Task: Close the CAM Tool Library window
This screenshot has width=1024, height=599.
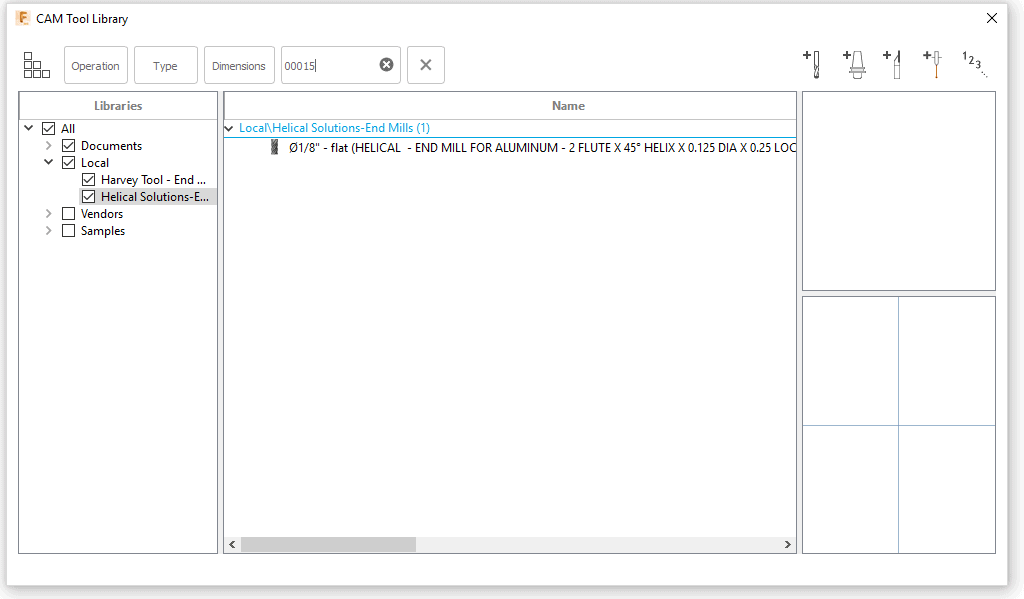Action: pyautogui.click(x=992, y=18)
